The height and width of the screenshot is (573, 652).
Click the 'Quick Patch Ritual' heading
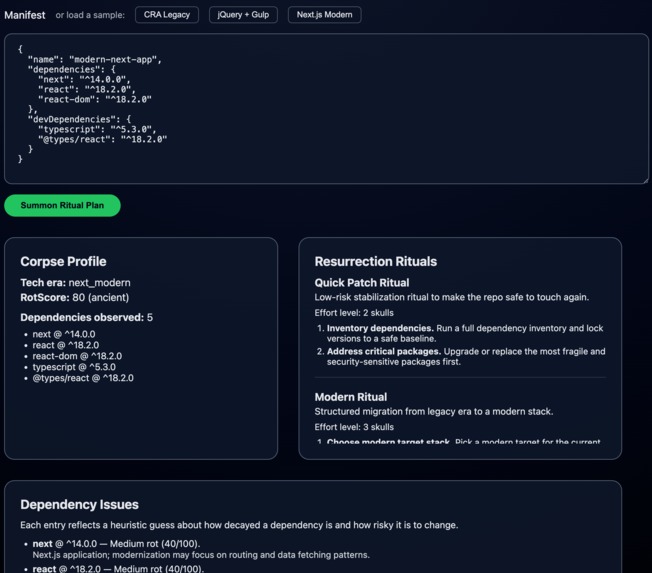(362, 283)
